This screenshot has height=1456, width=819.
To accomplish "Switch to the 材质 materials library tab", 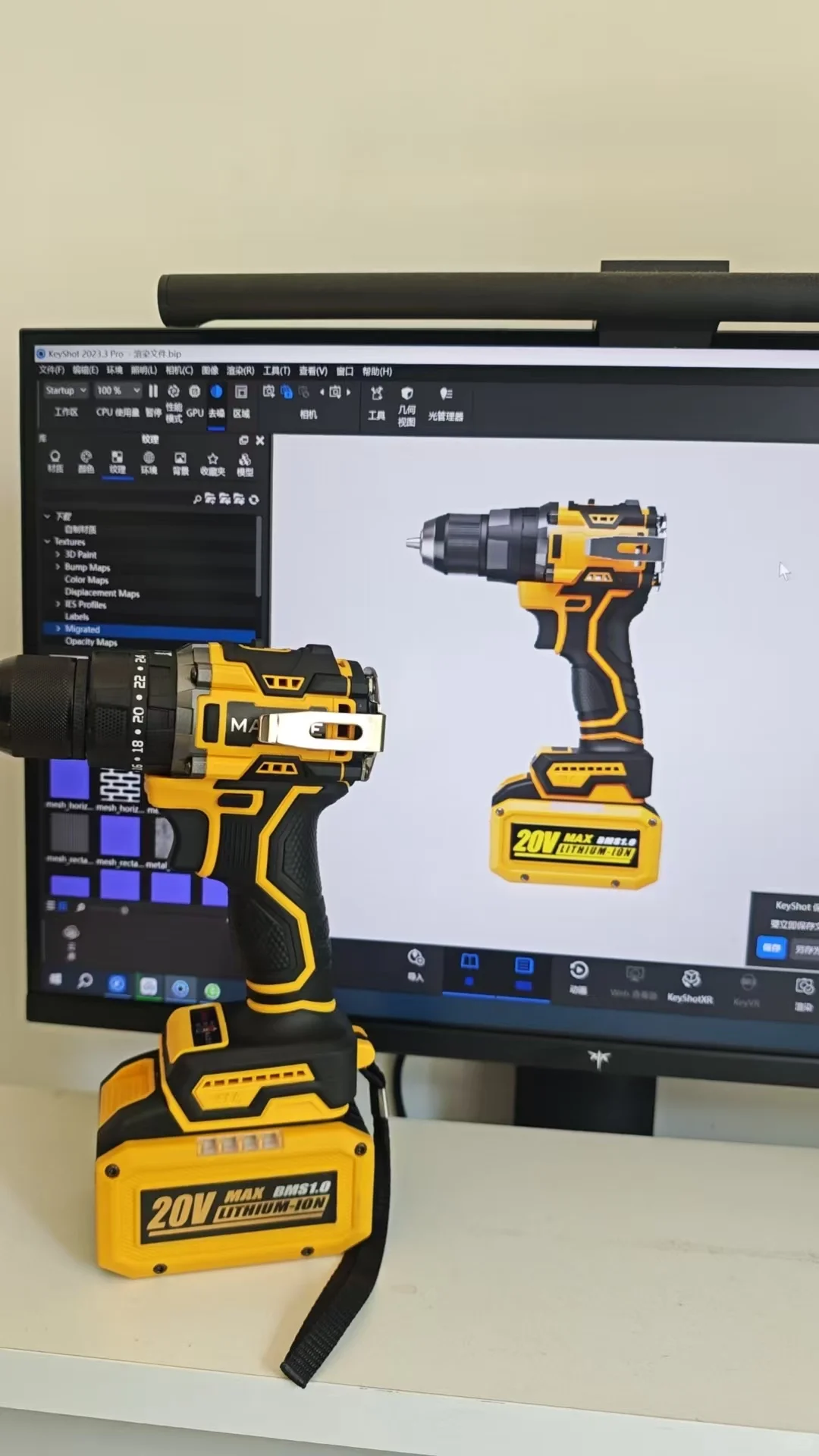I will (x=55, y=461).
